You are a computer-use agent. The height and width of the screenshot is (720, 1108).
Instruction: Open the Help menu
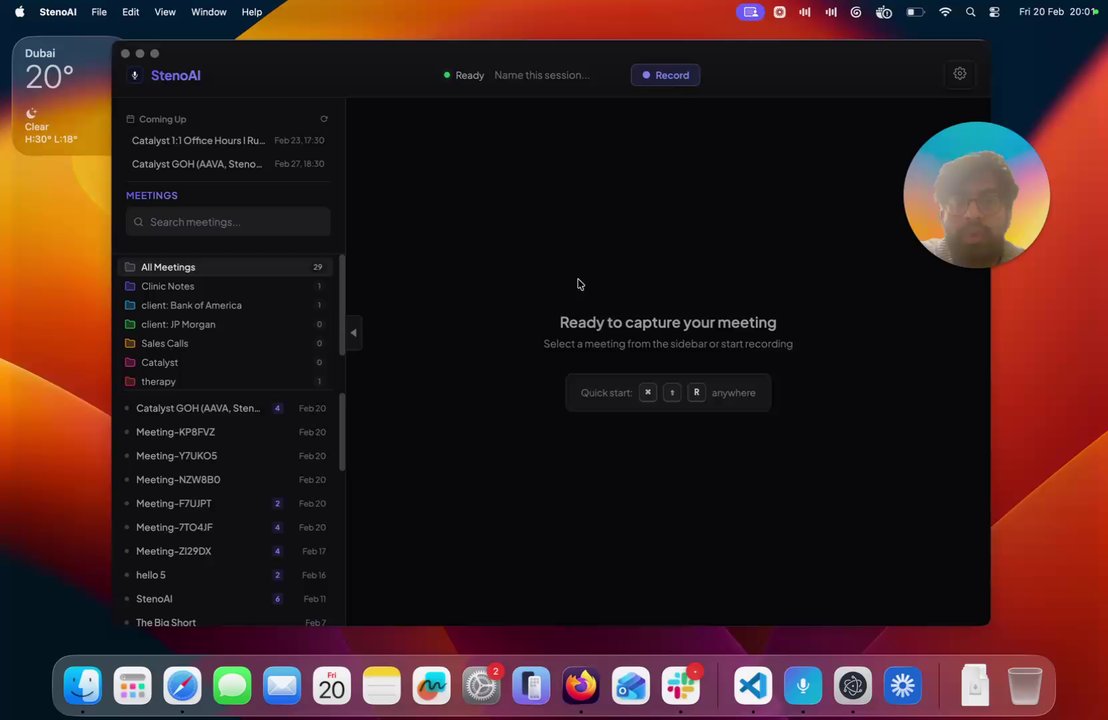pos(252,12)
